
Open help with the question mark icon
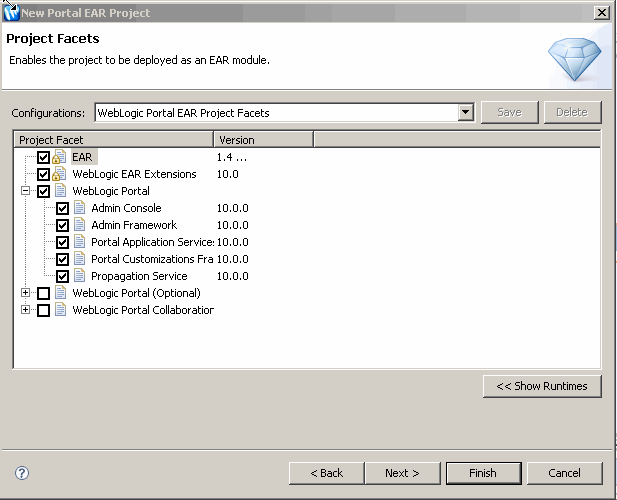tap(22, 473)
